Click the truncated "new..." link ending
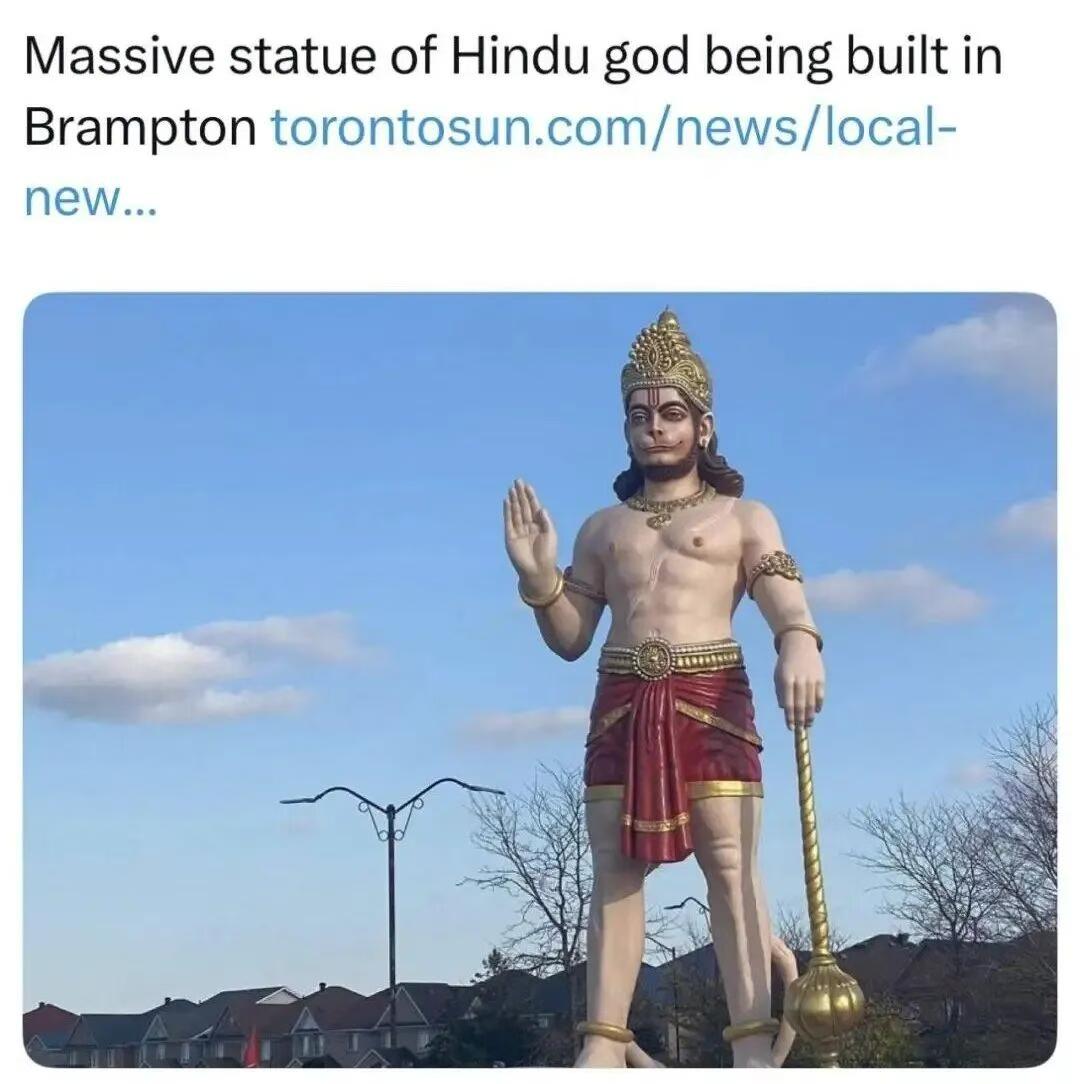 pyautogui.click(x=91, y=198)
